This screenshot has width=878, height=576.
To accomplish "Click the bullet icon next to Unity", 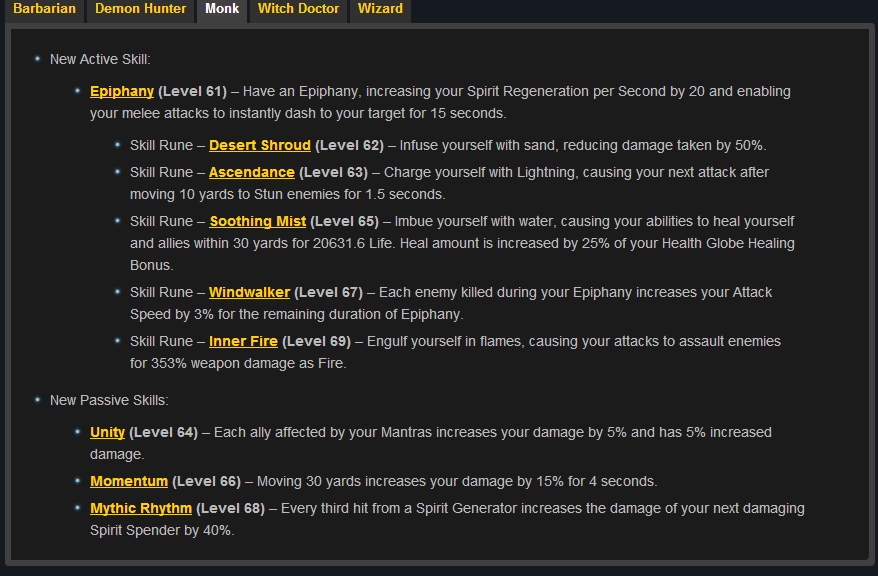I will [x=78, y=432].
